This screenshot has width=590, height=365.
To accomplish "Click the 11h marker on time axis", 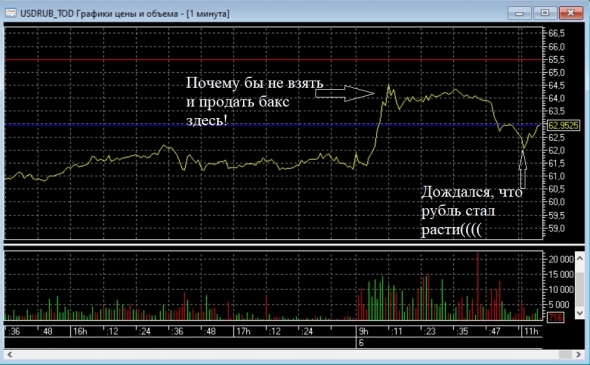I will tap(531, 332).
